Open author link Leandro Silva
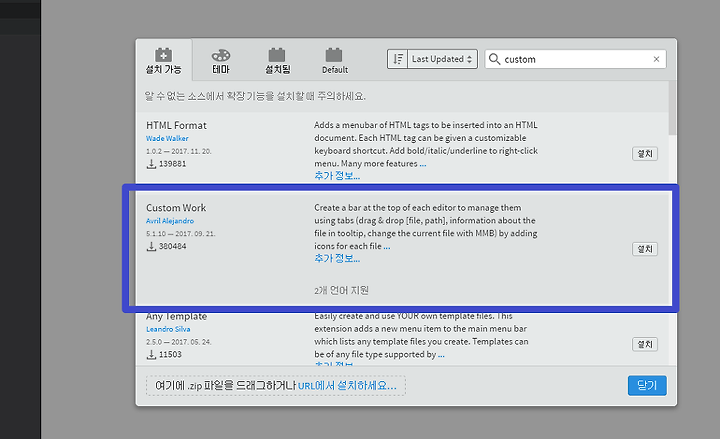The height and width of the screenshot is (439, 720). [168, 329]
